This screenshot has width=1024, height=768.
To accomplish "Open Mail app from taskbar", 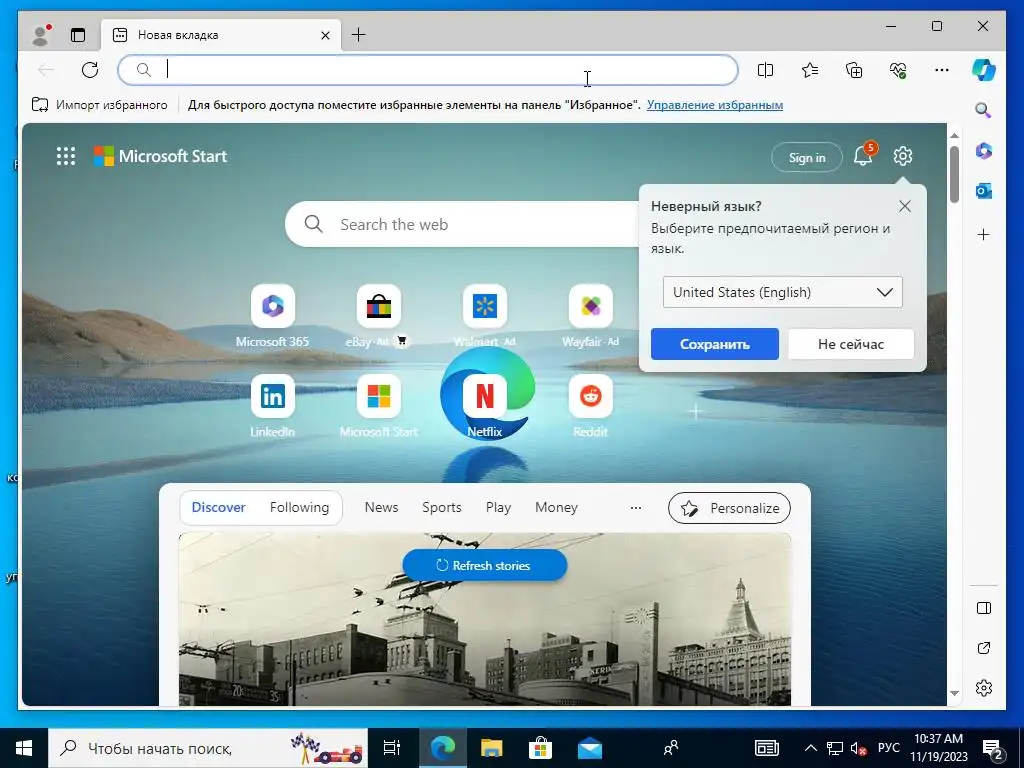I will tap(590, 748).
